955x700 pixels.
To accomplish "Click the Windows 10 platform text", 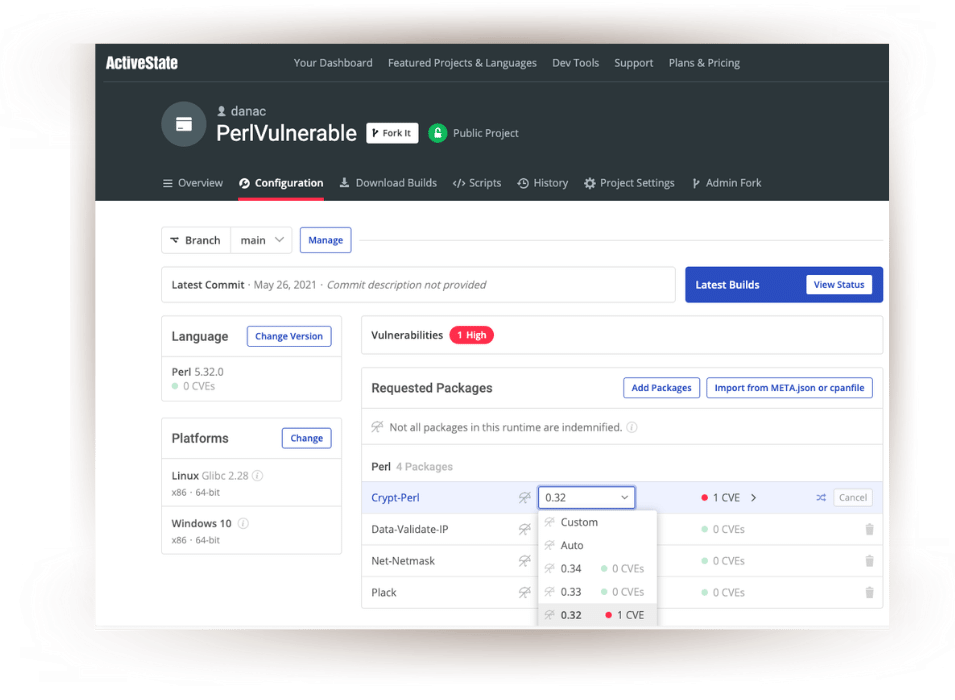I will [x=202, y=523].
